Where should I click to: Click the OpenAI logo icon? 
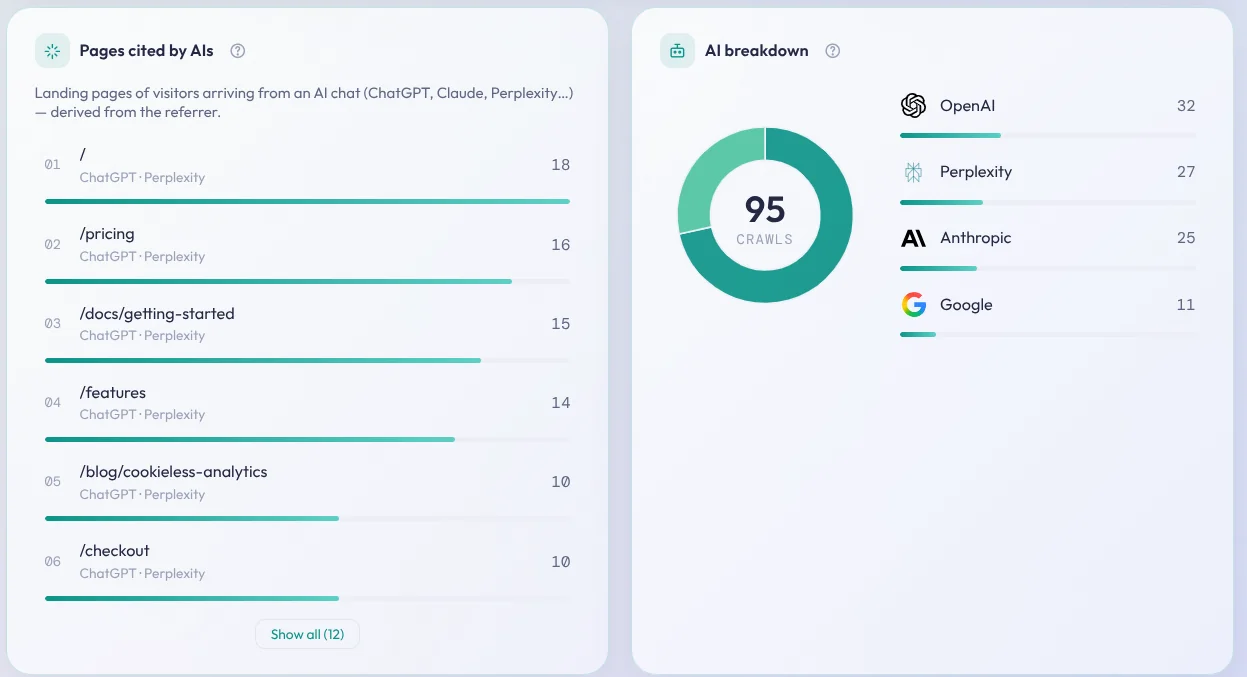point(913,106)
